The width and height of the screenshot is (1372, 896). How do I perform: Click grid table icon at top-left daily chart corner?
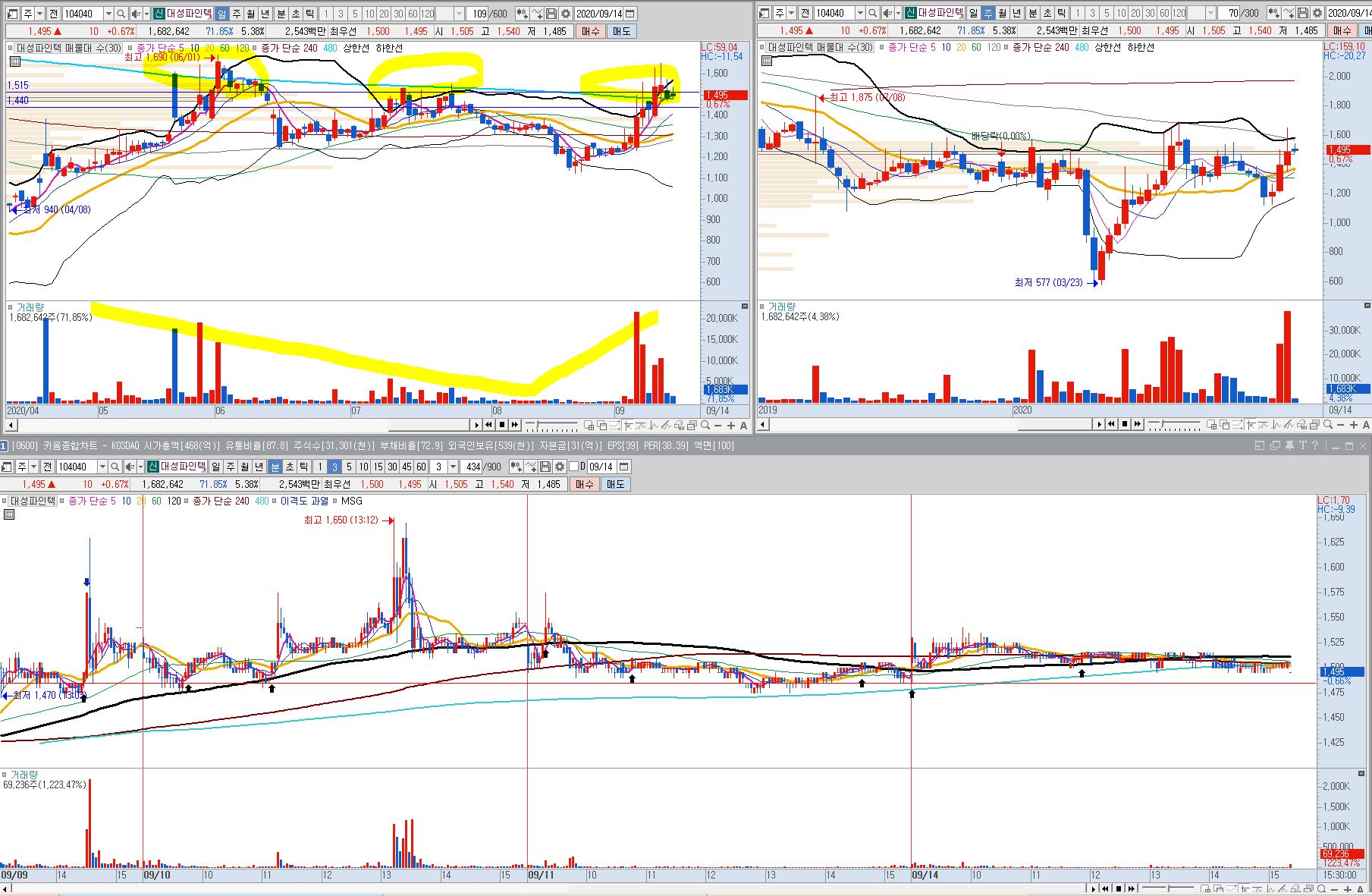(x=14, y=61)
